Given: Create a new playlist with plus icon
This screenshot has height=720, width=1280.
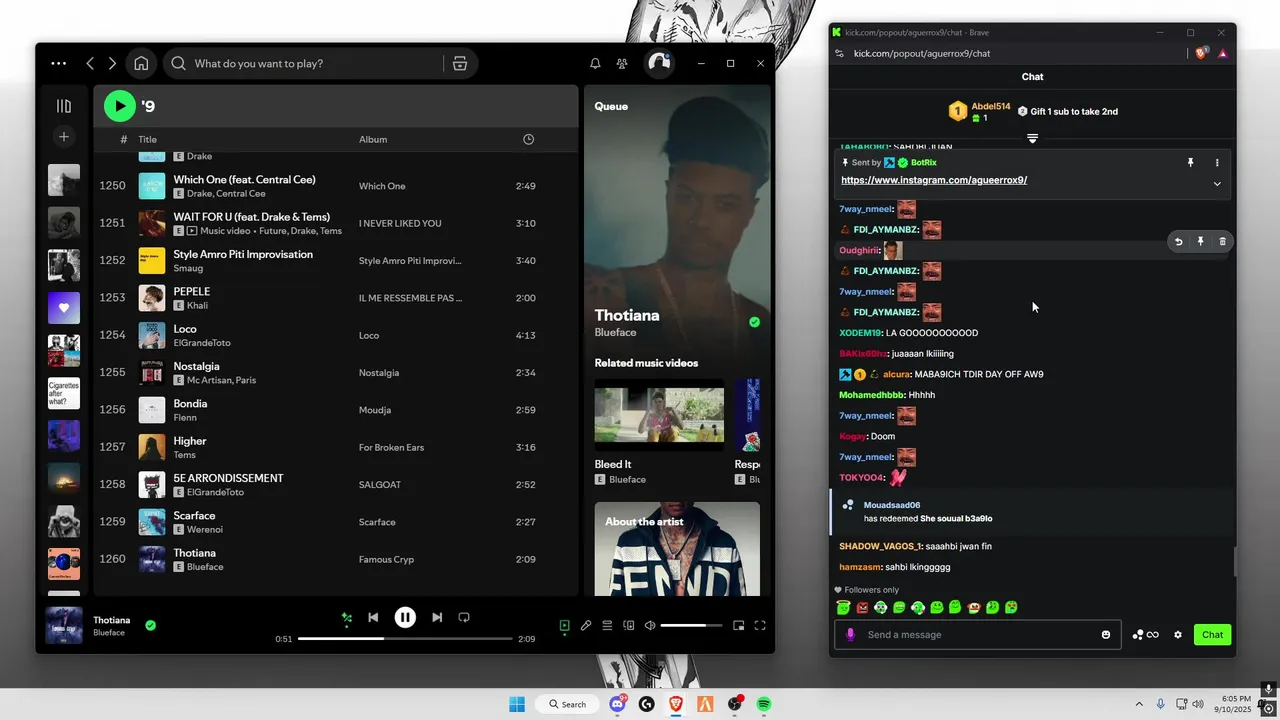Looking at the screenshot, I should [x=64, y=136].
